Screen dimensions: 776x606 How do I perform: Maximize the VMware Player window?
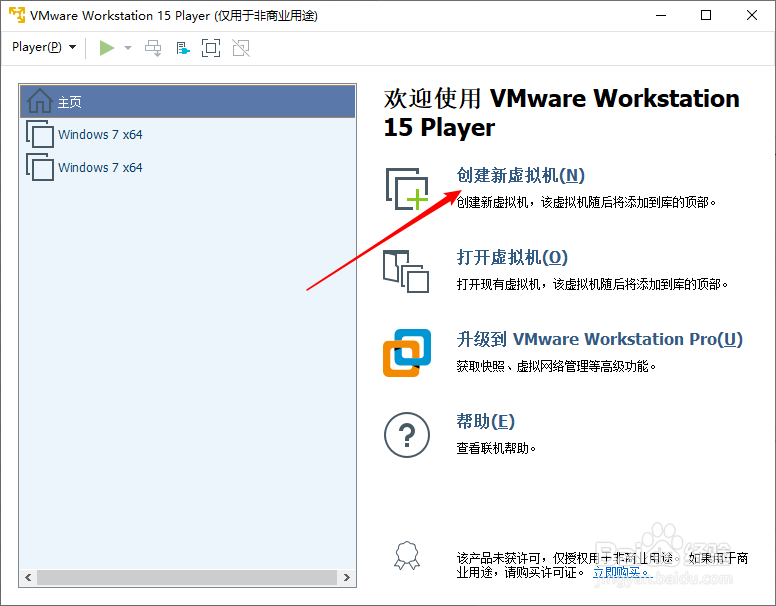click(706, 15)
